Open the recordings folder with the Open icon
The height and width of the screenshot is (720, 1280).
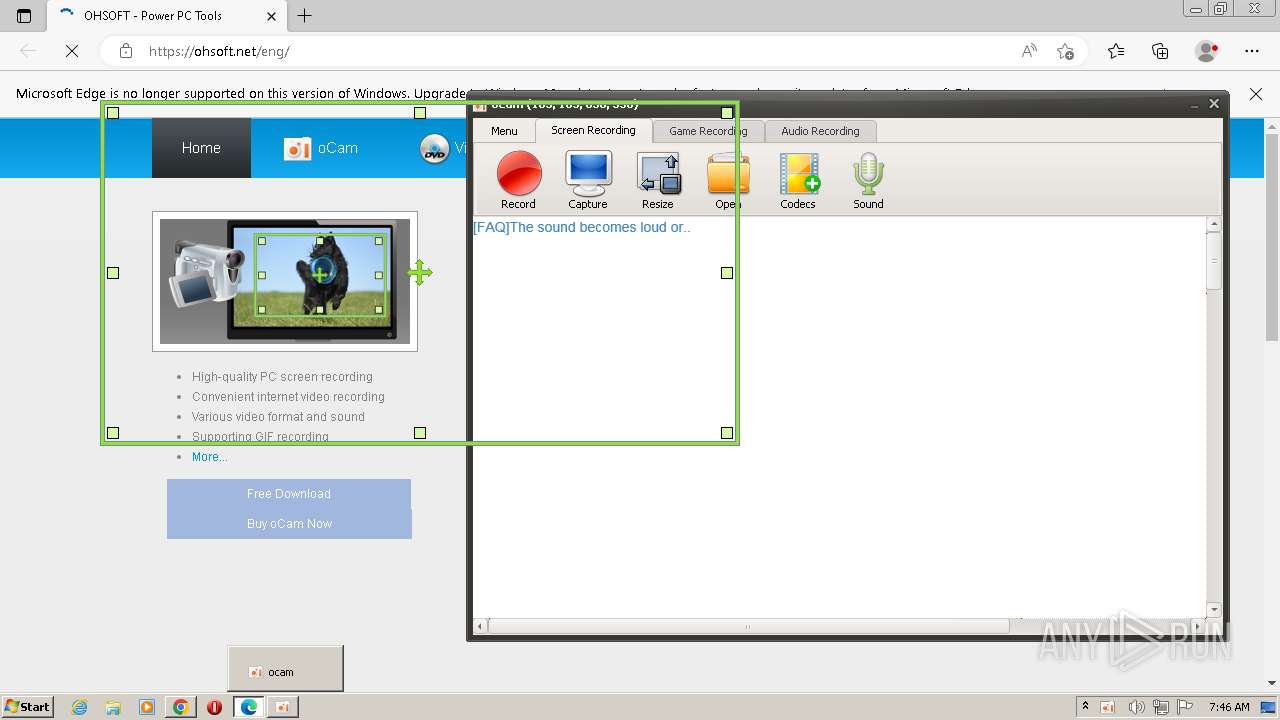point(728,180)
